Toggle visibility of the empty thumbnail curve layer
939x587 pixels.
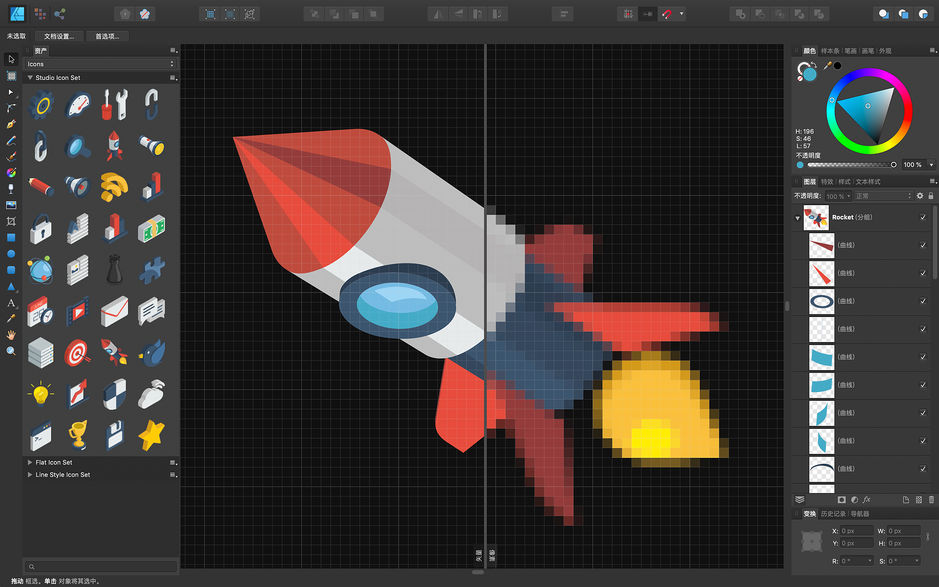pyautogui.click(x=923, y=329)
